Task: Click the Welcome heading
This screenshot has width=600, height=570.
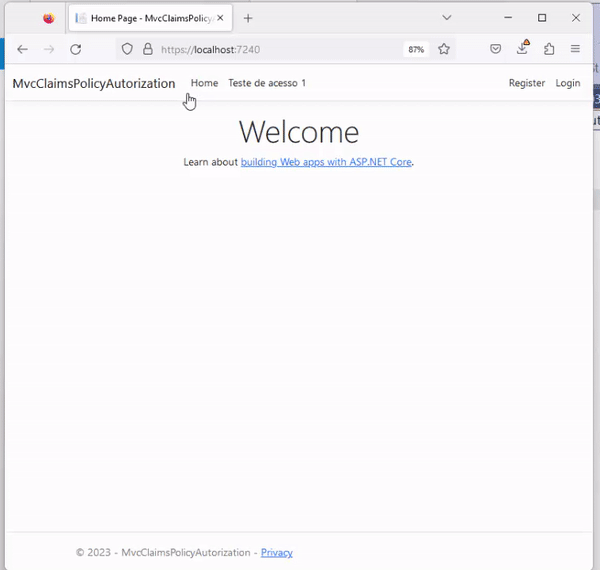Action: [x=299, y=132]
